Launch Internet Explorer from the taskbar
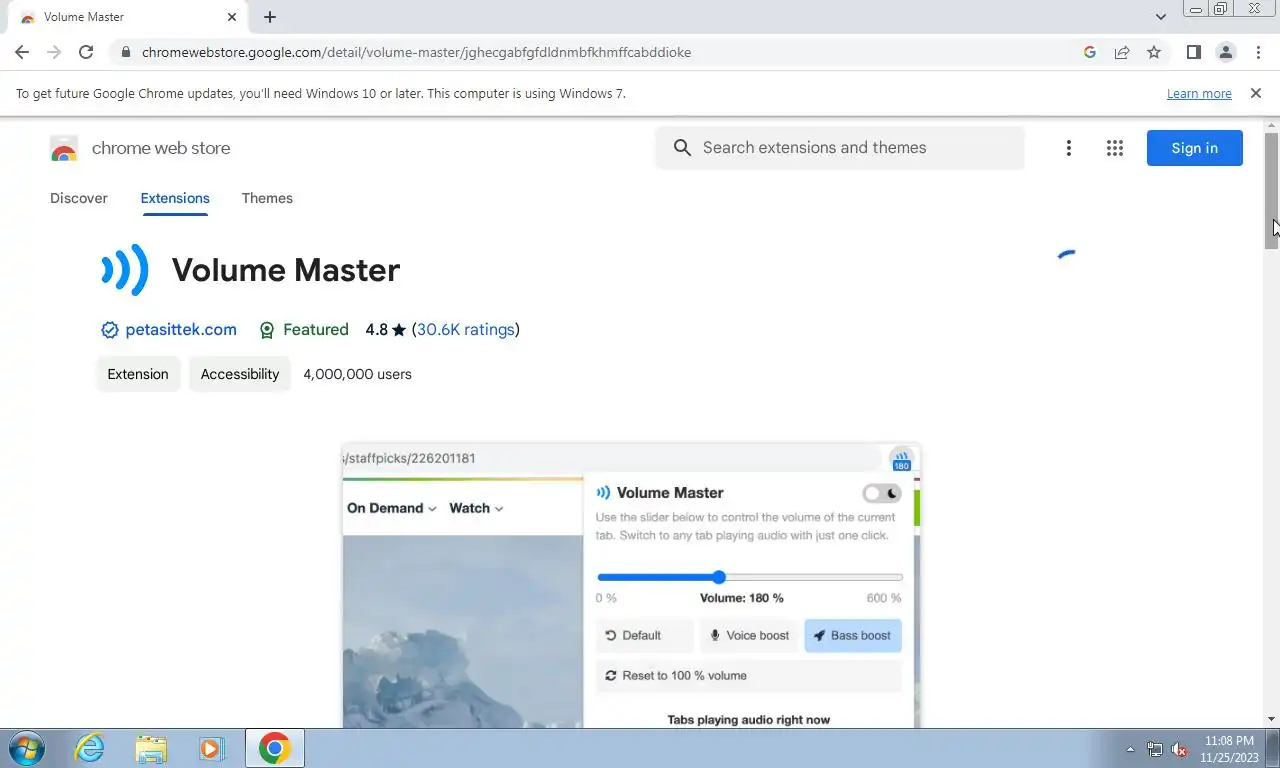This screenshot has height=768, width=1280. 90,748
